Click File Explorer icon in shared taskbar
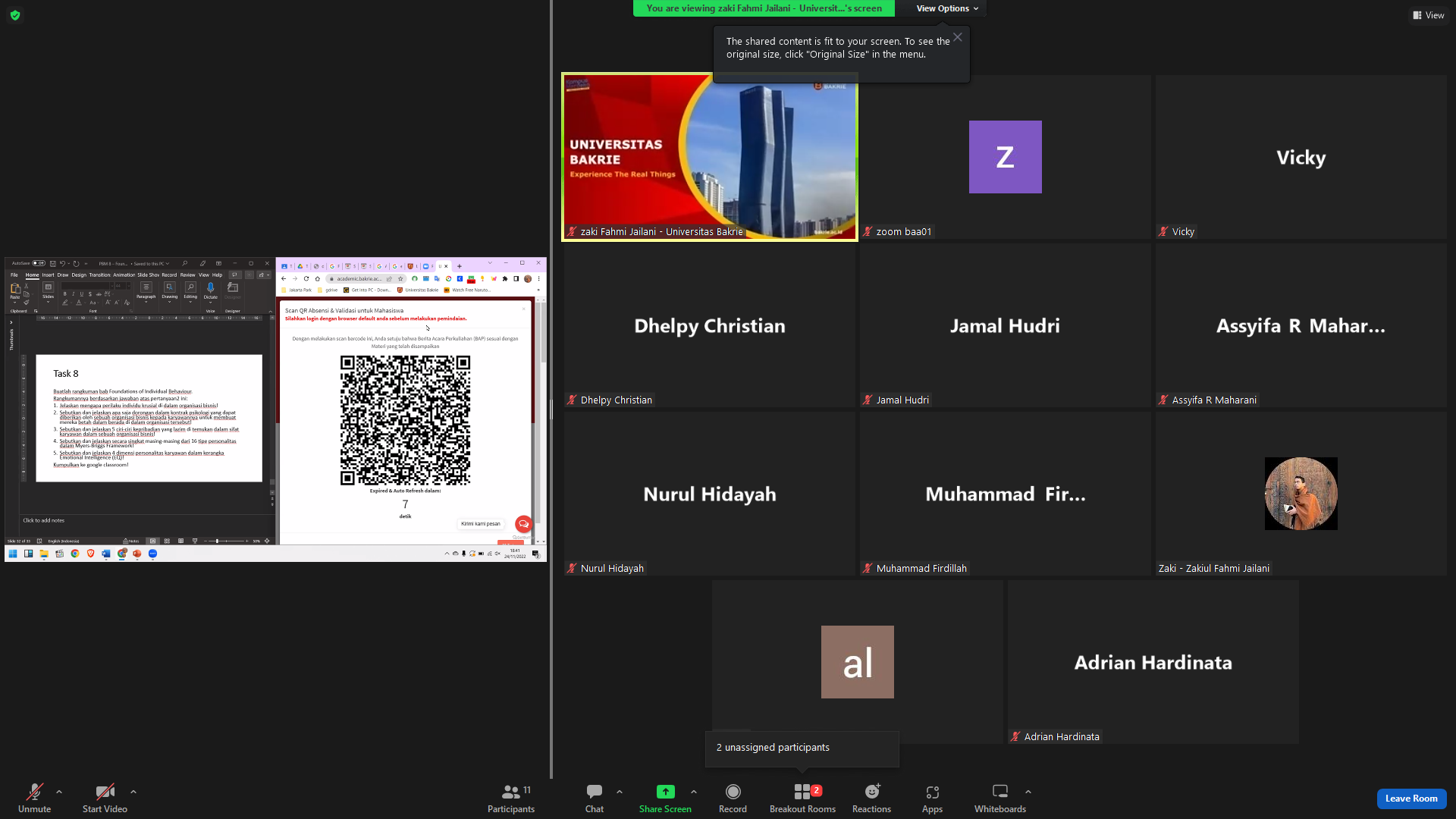The image size is (1456, 819). (x=44, y=554)
